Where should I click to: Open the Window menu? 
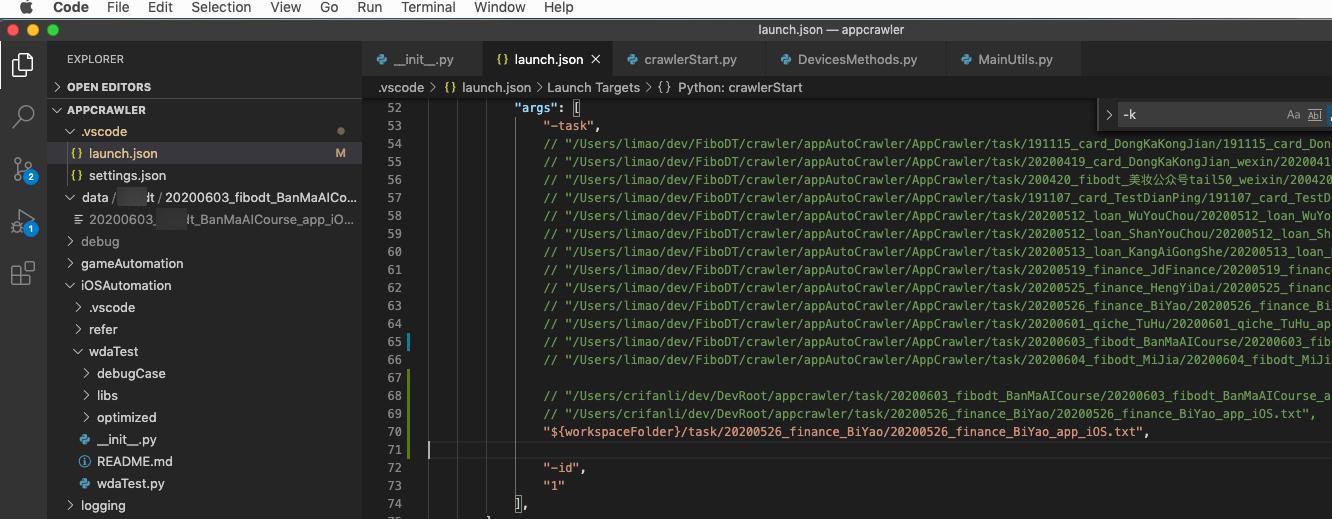tap(500, 7)
